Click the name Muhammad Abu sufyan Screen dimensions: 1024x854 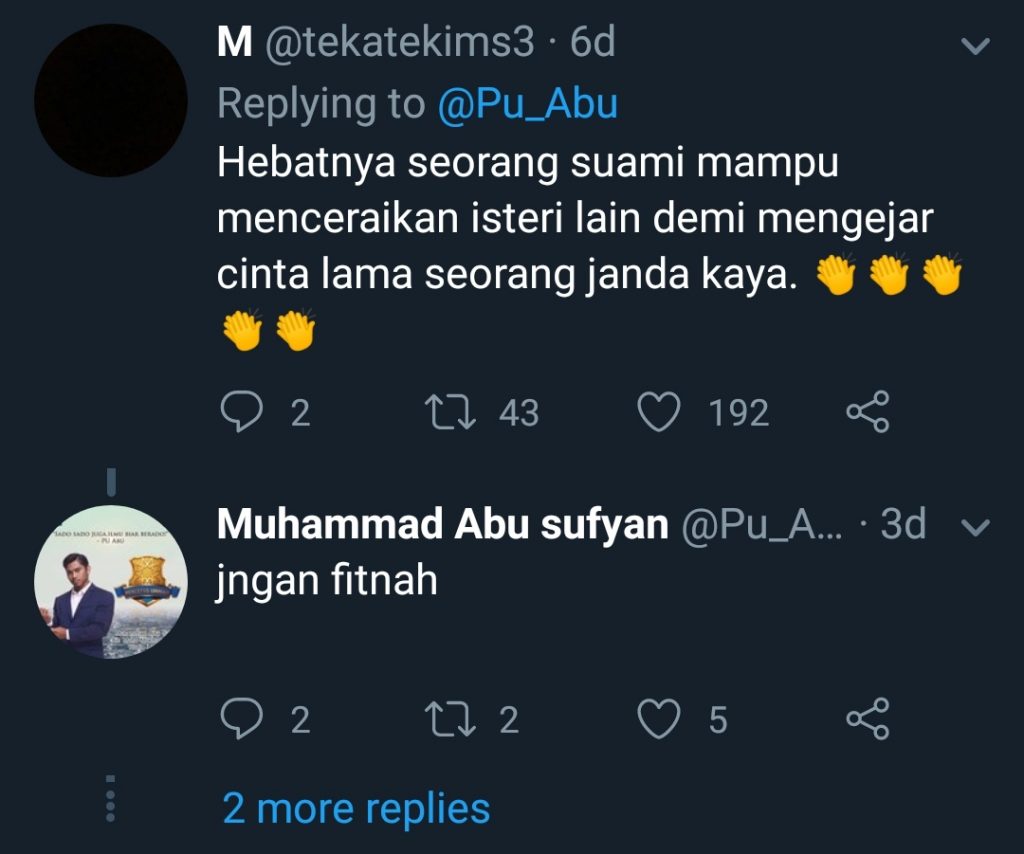pyautogui.click(x=442, y=525)
